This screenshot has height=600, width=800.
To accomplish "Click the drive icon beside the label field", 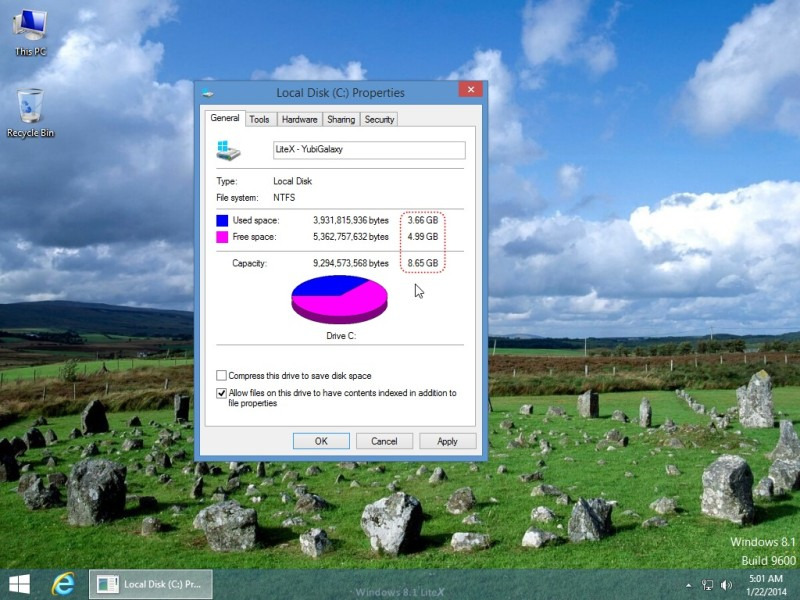I will pos(228,151).
